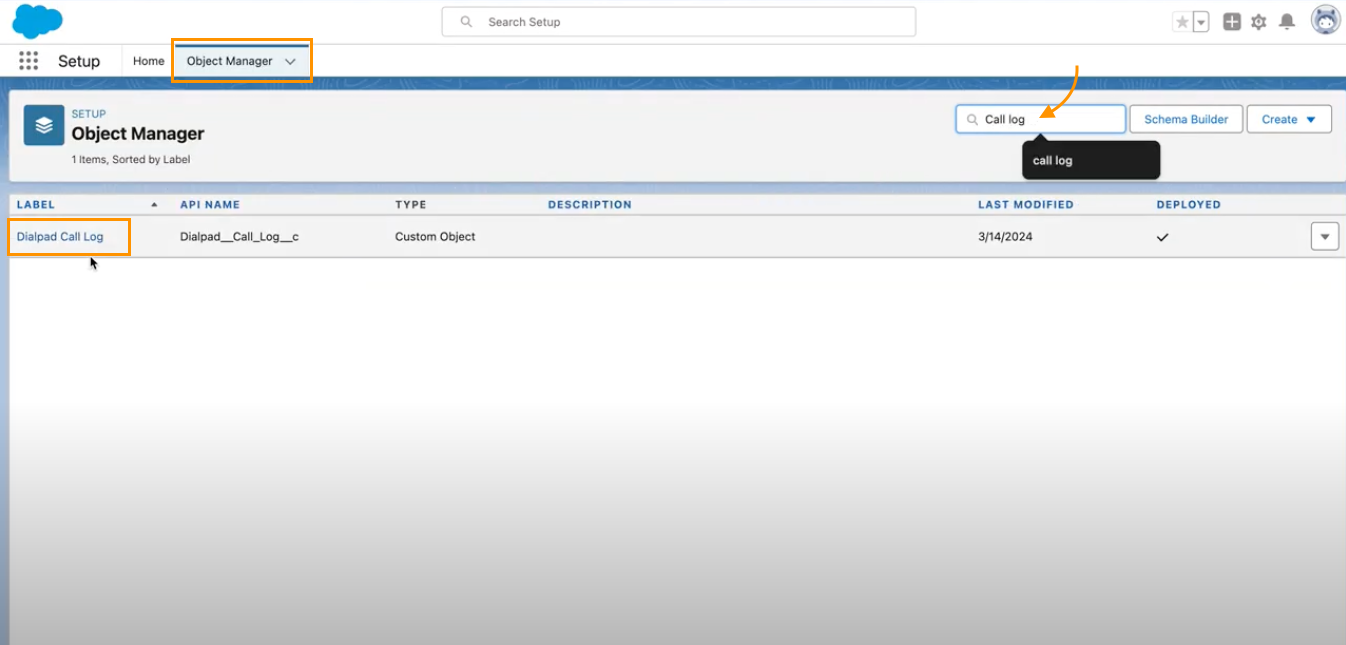Screen dimensions: 1346x645
Task: Sort by the Type column header
Action: point(411,204)
